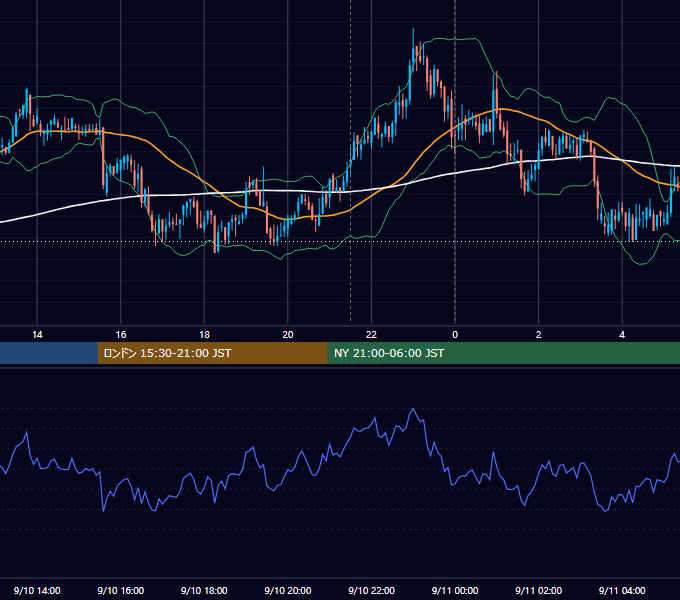Click the 9/11 02:00 label on oscillator axis
This screenshot has width=680, height=600.
[x=539, y=590]
